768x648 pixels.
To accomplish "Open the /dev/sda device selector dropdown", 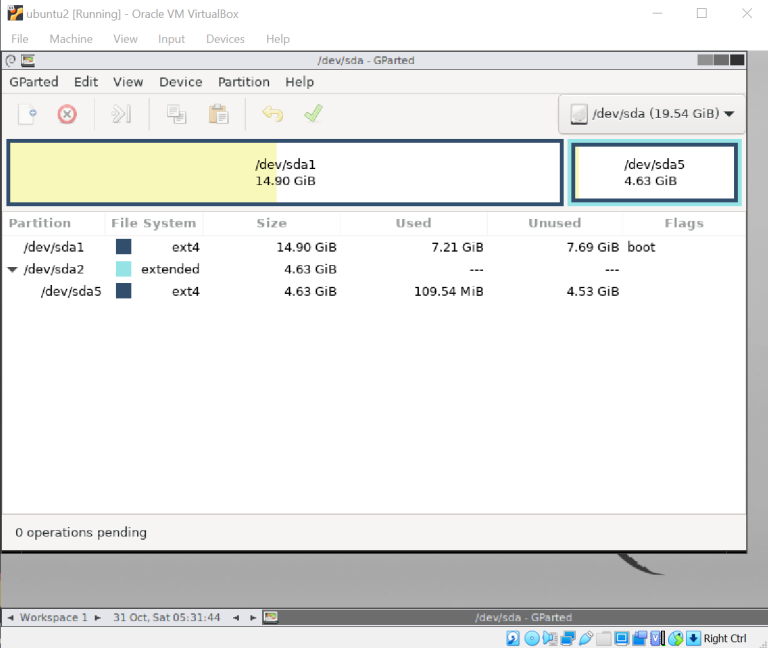I will coord(651,114).
